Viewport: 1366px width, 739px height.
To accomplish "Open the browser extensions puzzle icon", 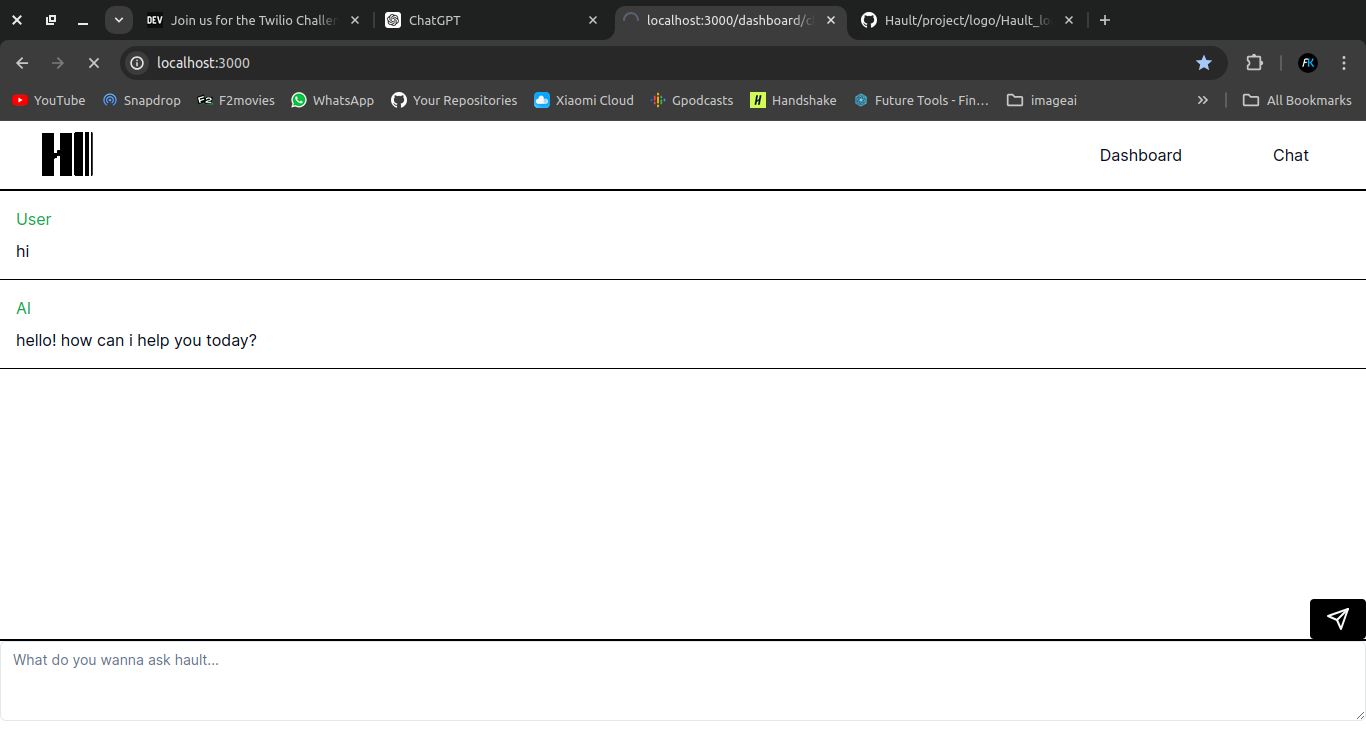I will pos(1254,62).
